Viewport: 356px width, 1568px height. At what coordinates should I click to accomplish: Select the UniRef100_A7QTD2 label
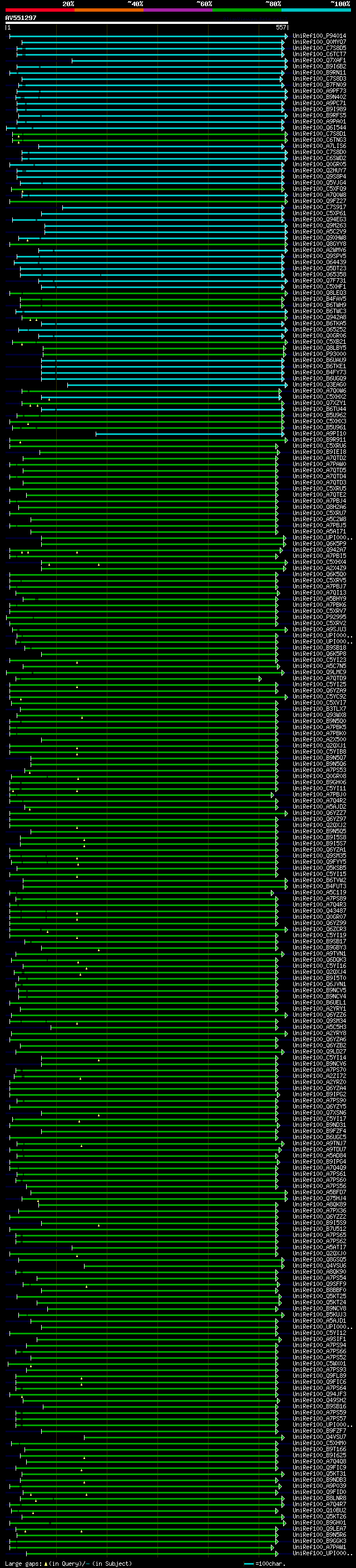(x=319, y=458)
